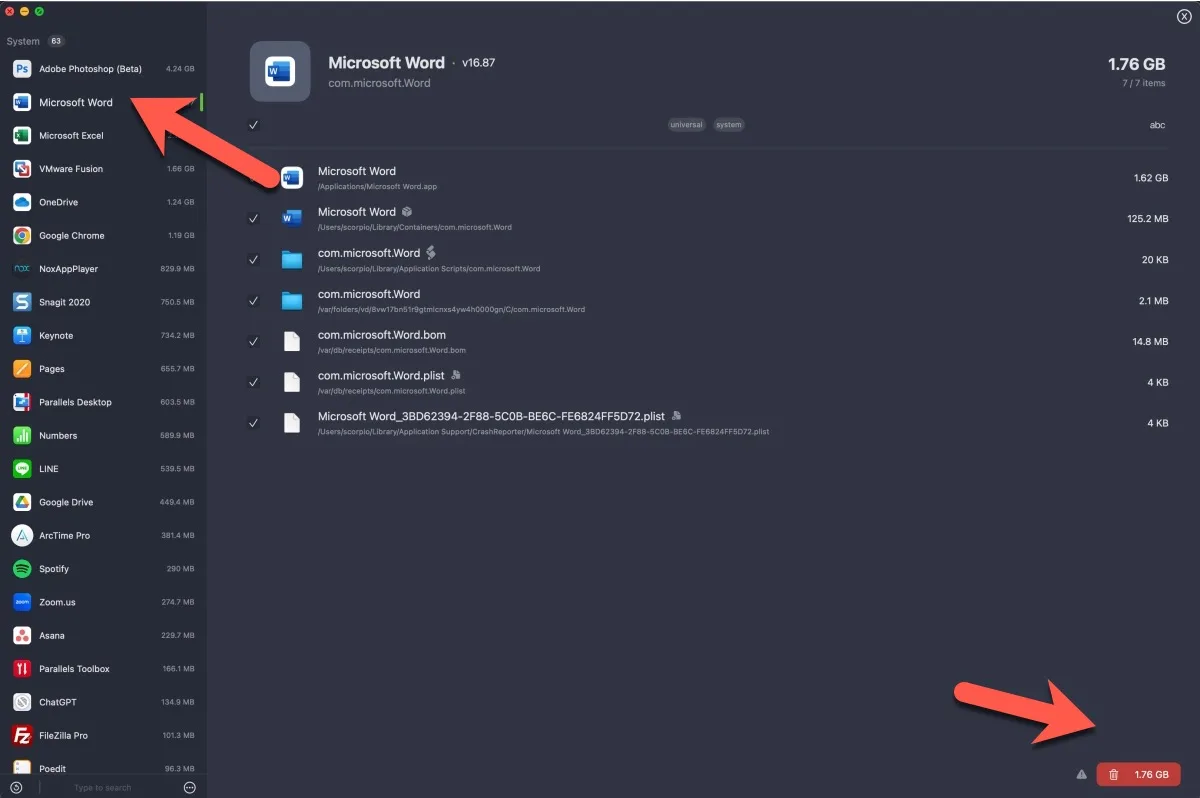Open the more options ellipsis menu

pyautogui.click(x=190, y=788)
